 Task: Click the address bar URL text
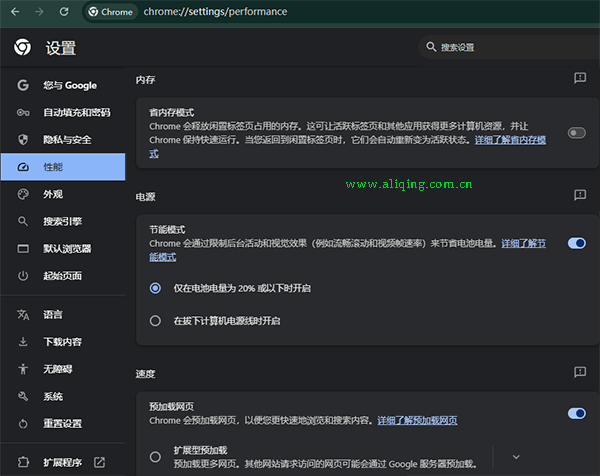click(x=215, y=12)
